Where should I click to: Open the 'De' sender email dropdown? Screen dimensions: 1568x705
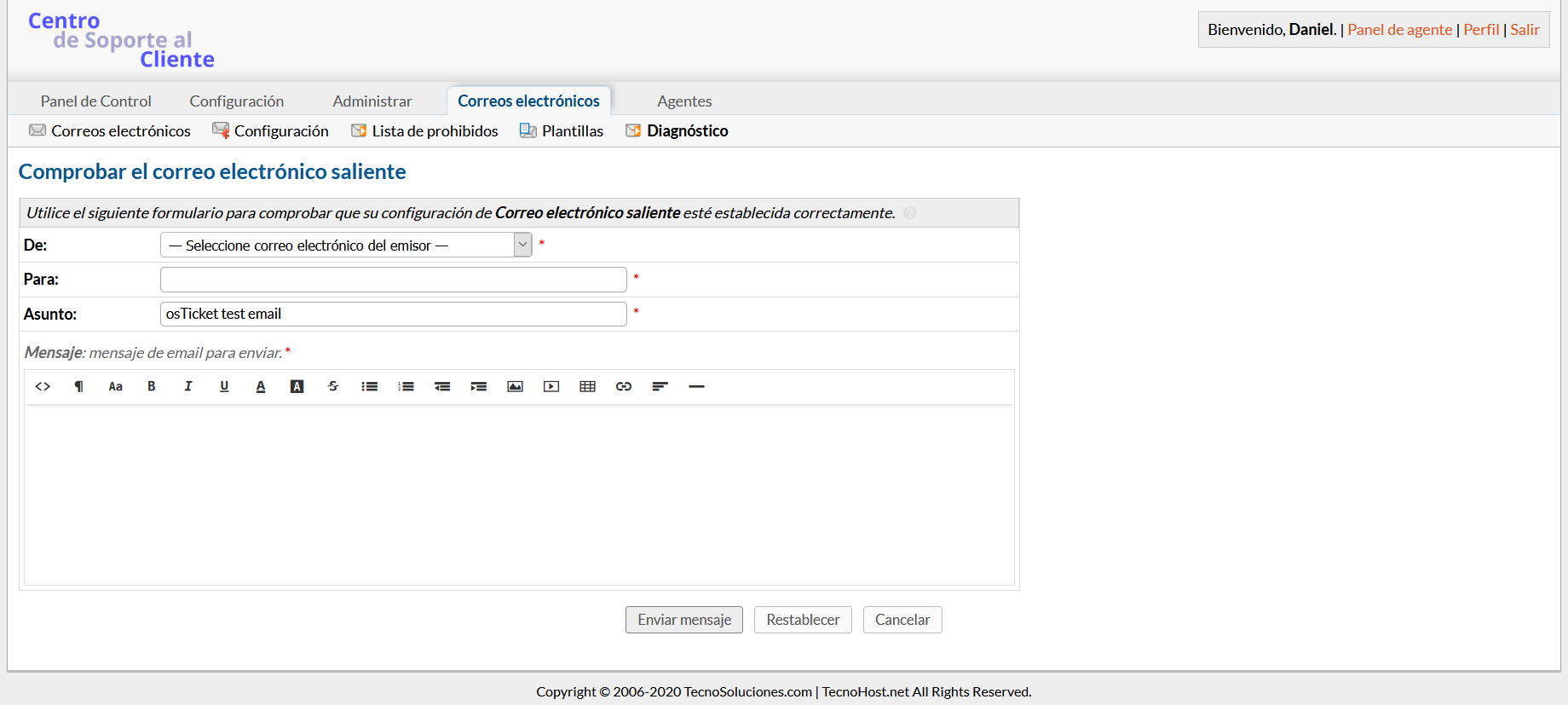click(346, 246)
